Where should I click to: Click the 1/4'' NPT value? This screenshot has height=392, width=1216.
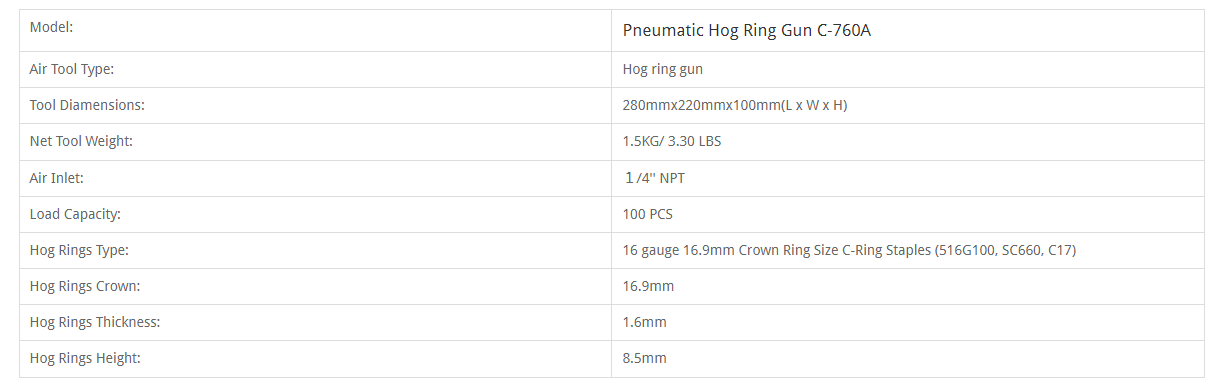tap(655, 178)
